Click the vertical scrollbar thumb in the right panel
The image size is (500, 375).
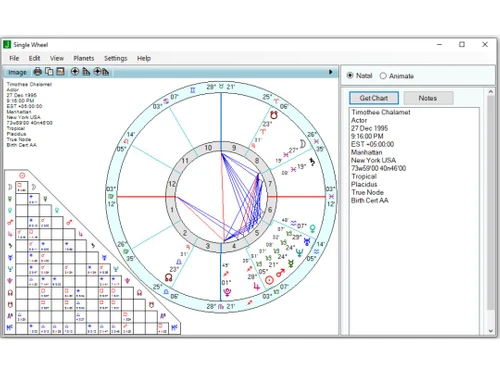pos(491,203)
